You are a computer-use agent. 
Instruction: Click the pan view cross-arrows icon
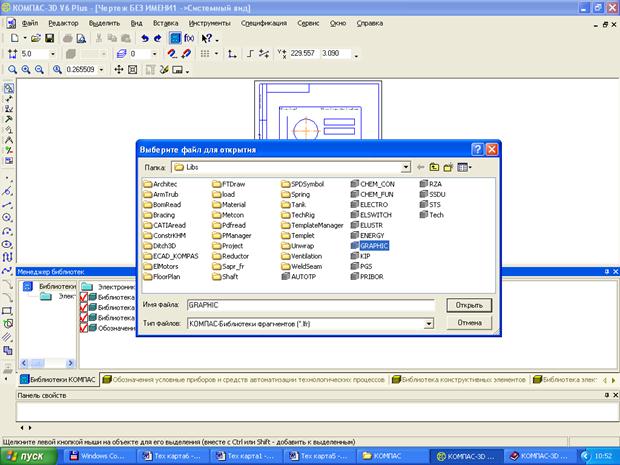[119, 70]
